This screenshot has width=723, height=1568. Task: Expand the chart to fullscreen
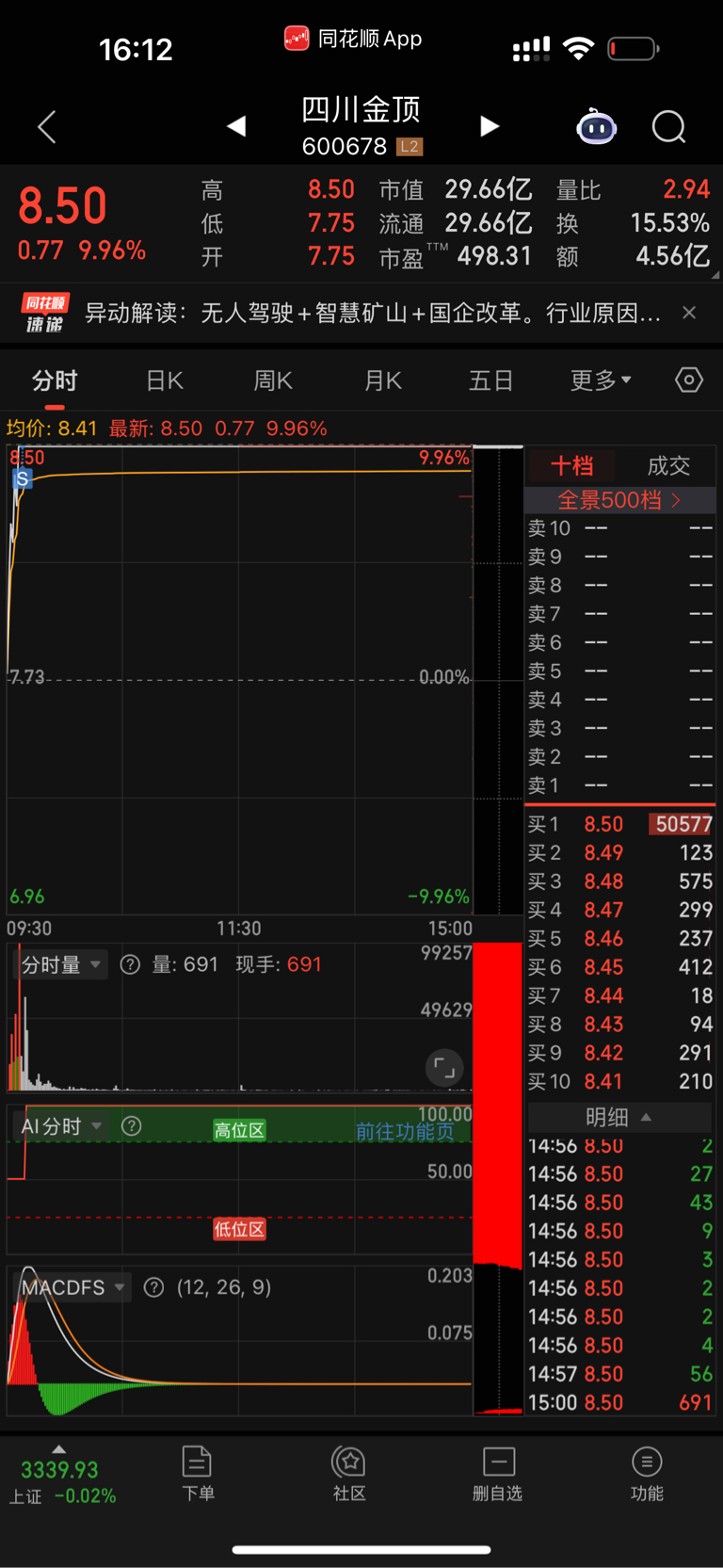click(x=444, y=1068)
